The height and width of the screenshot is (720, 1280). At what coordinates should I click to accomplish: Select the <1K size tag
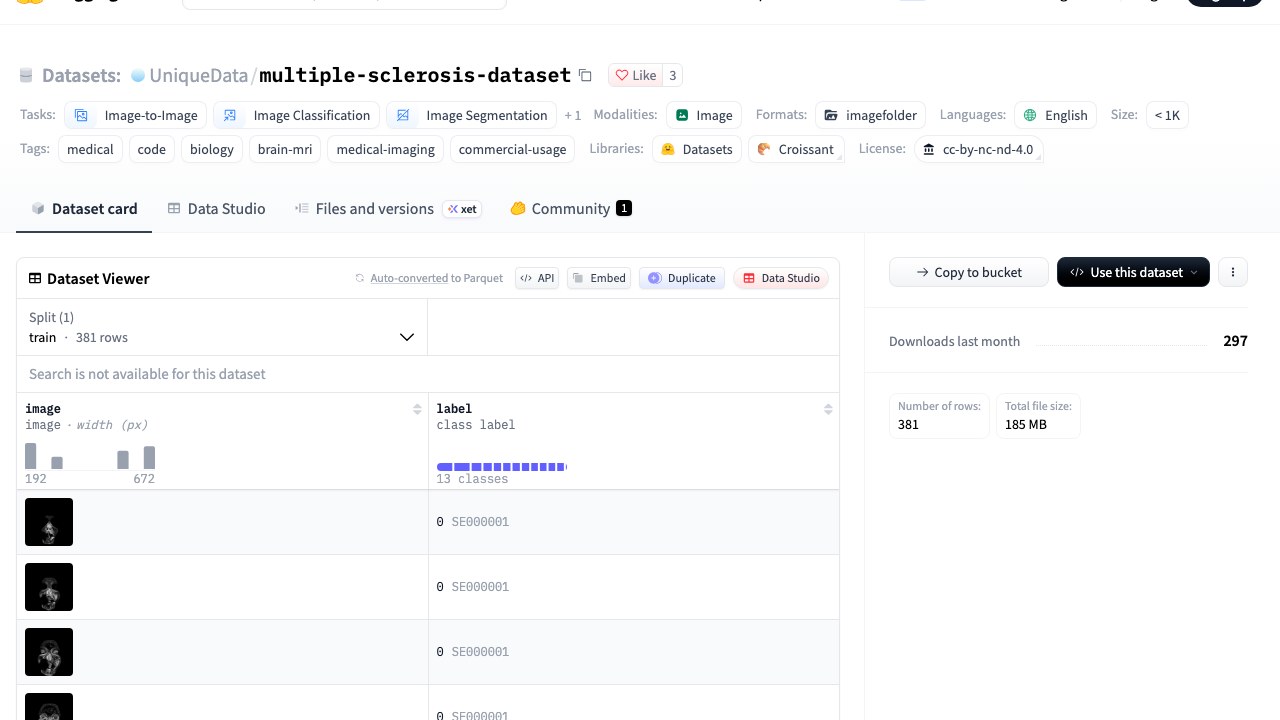pos(1167,115)
